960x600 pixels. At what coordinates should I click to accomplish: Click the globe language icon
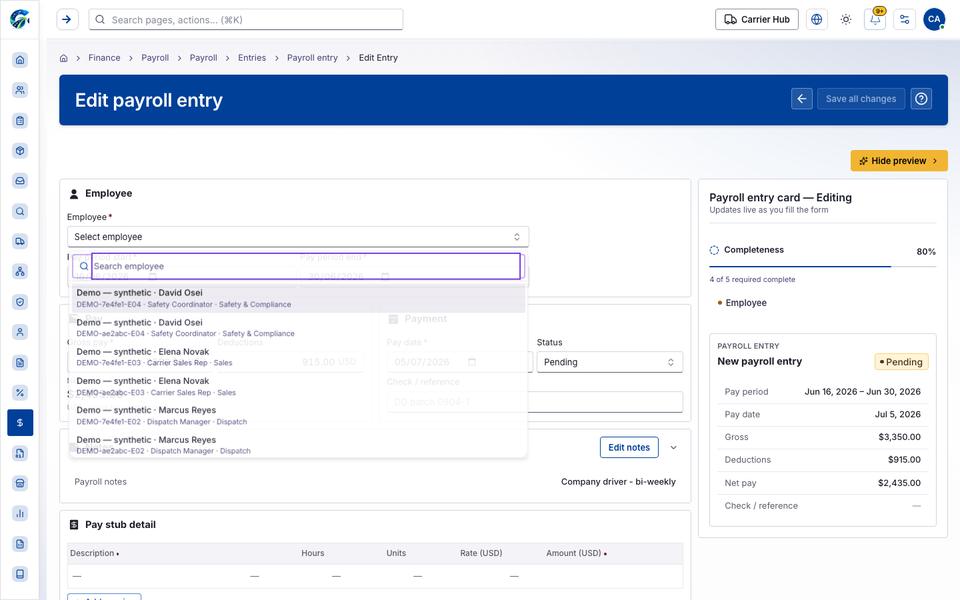point(816,20)
